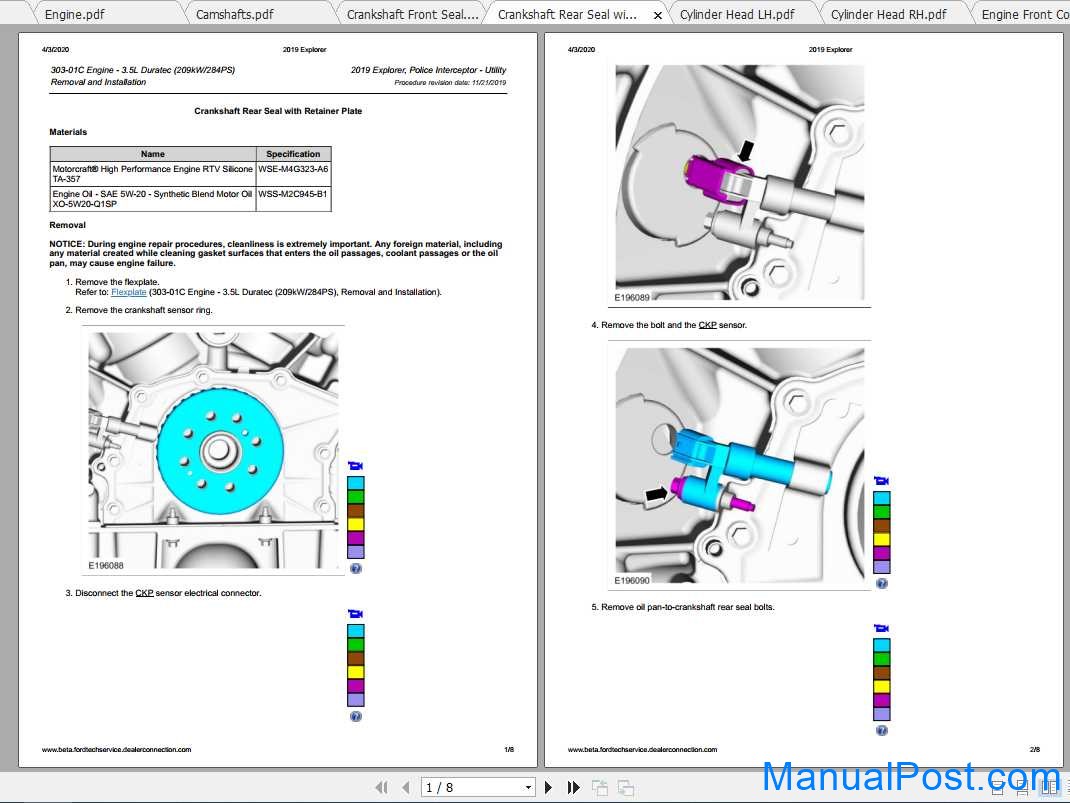Screen dimensions: 1070x803
Task: Click page 1 footer www.beta.fordtechservice.dealerconnection.com
Action: 117,749
